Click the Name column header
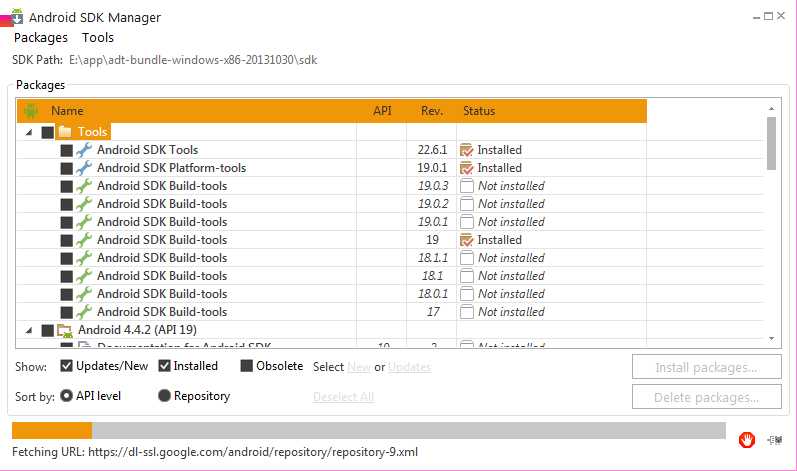This screenshot has height=471, width=797. (x=67, y=111)
